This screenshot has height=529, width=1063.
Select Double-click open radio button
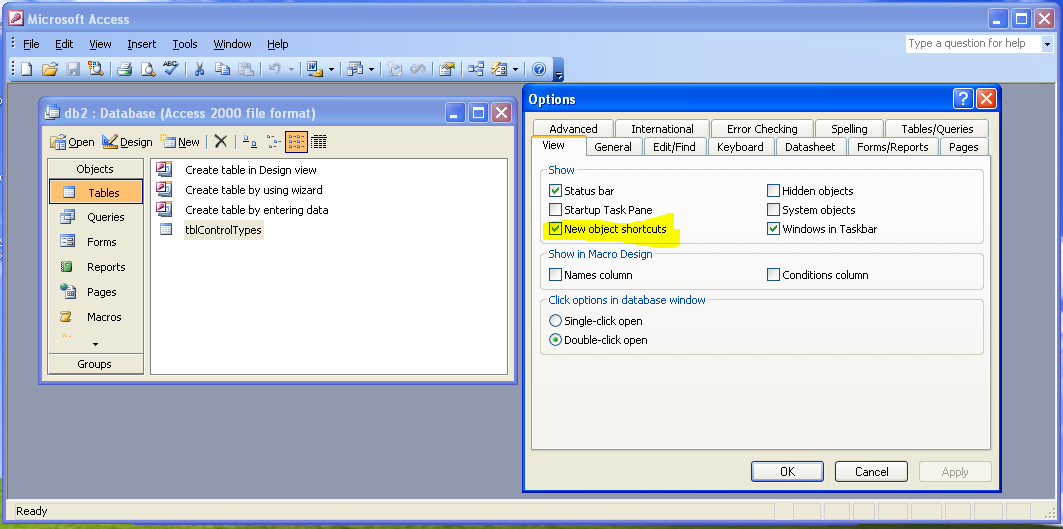(555, 340)
